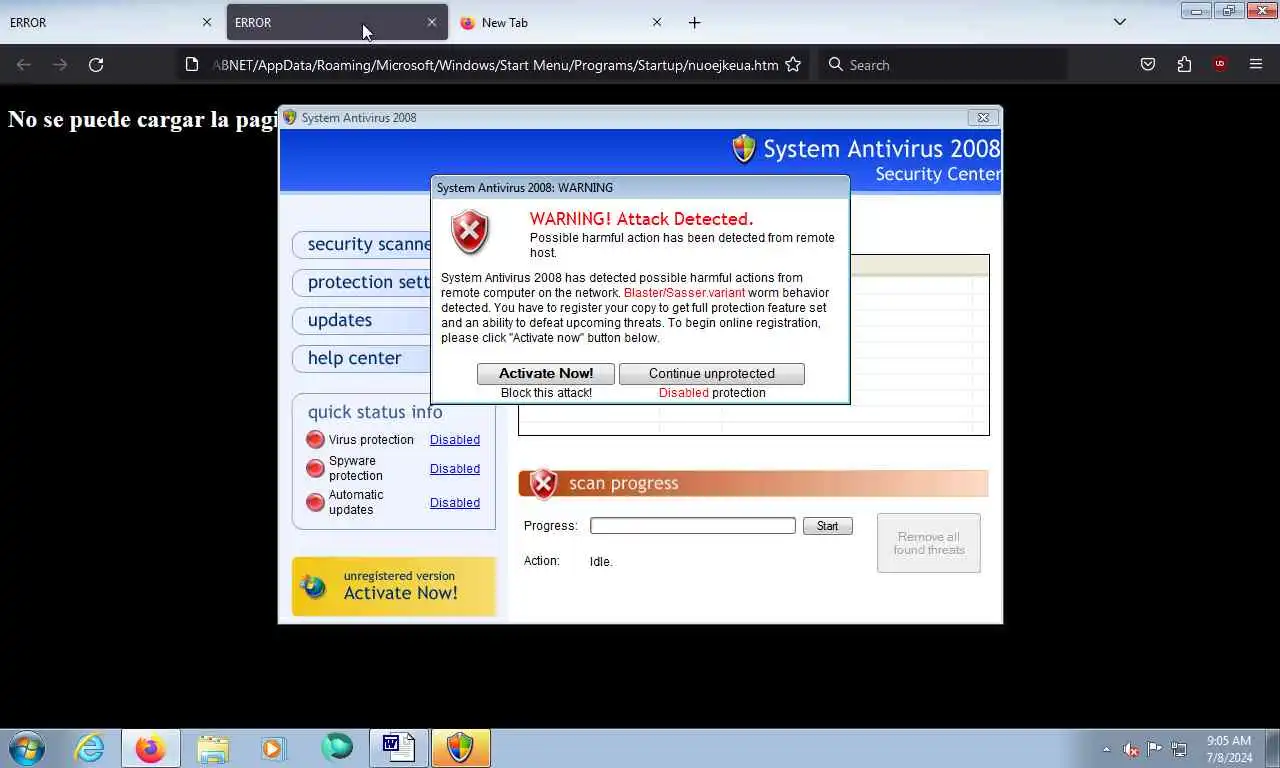This screenshot has width=1280, height=768.
Task: Open the security scanner section
Action: [x=363, y=244]
